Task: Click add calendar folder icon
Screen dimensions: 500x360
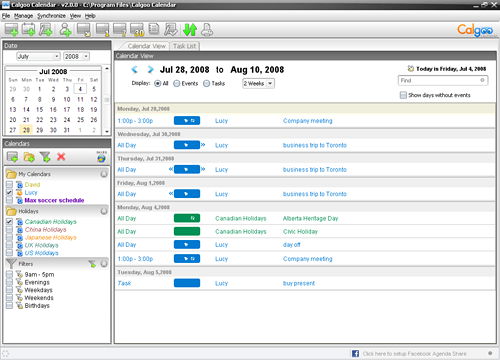Action: pyautogui.click(x=29, y=157)
